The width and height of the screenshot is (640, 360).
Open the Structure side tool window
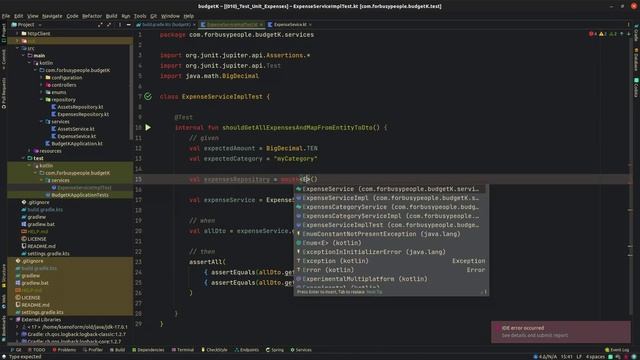(4, 276)
